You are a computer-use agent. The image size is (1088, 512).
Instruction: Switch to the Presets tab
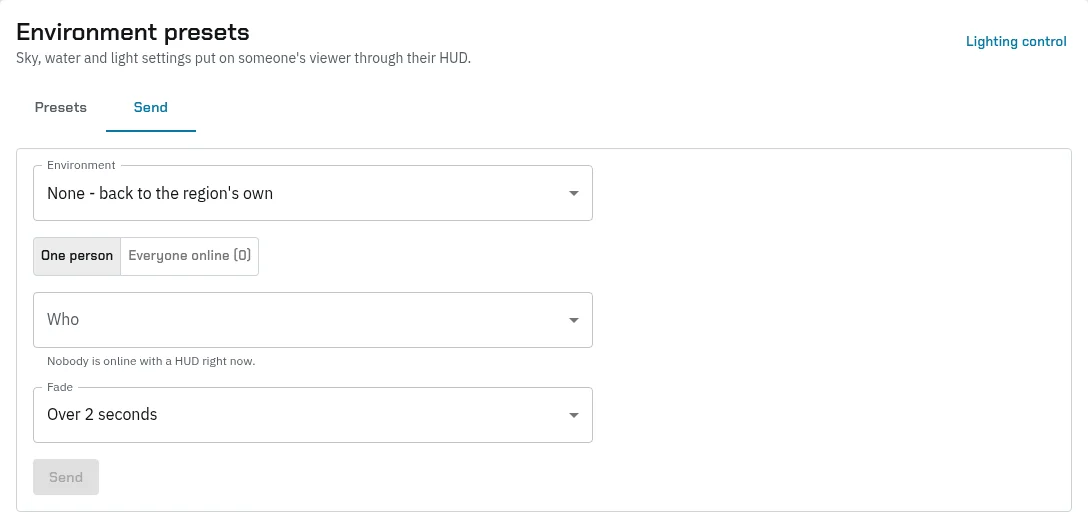(x=61, y=108)
